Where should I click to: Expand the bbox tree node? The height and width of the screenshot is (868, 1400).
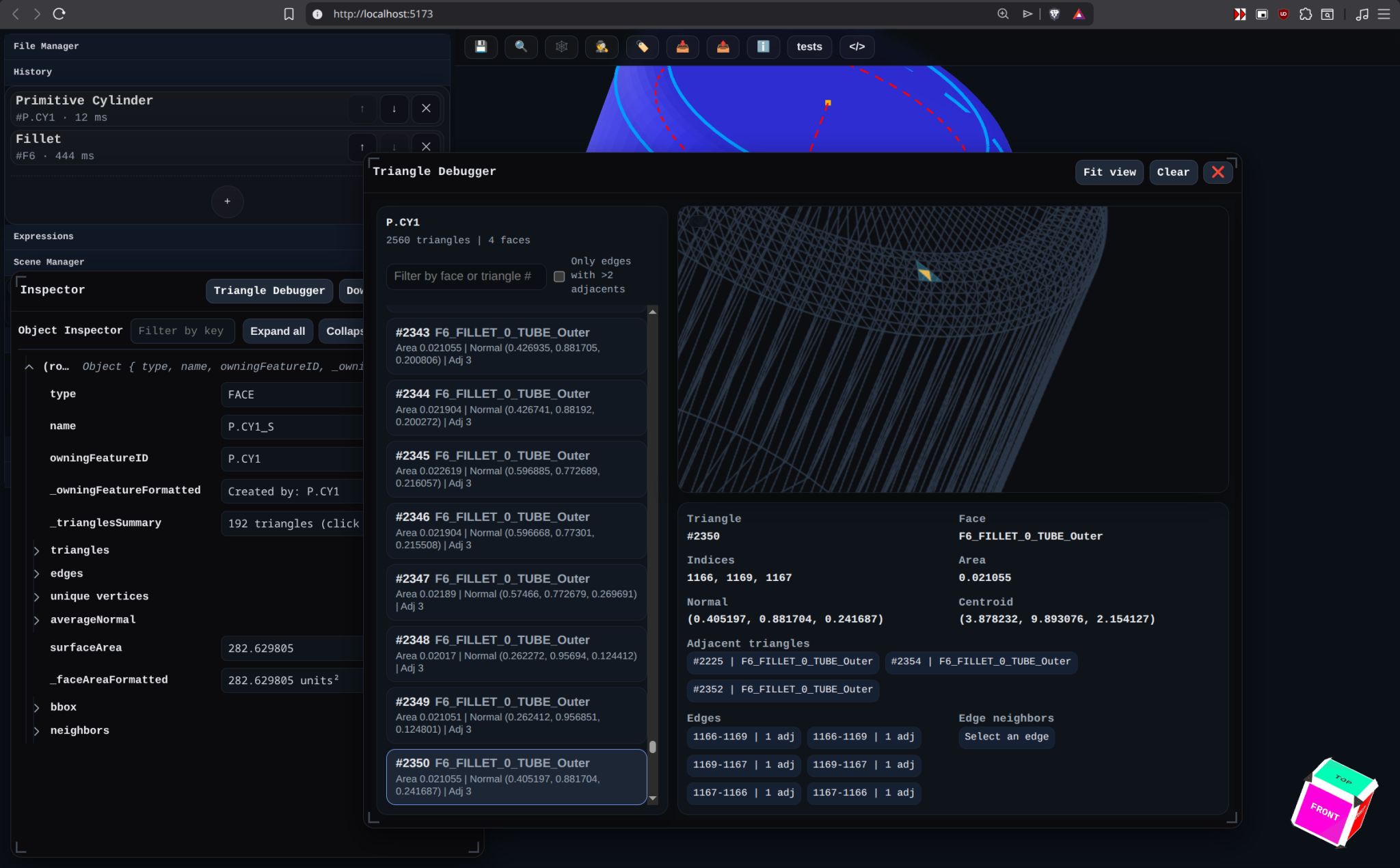[x=37, y=707]
